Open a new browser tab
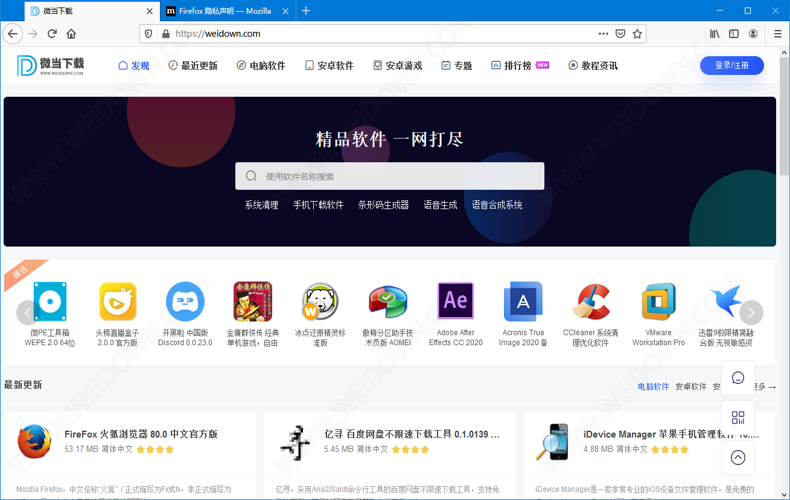This screenshot has height=500, width=790. pos(306,11)
